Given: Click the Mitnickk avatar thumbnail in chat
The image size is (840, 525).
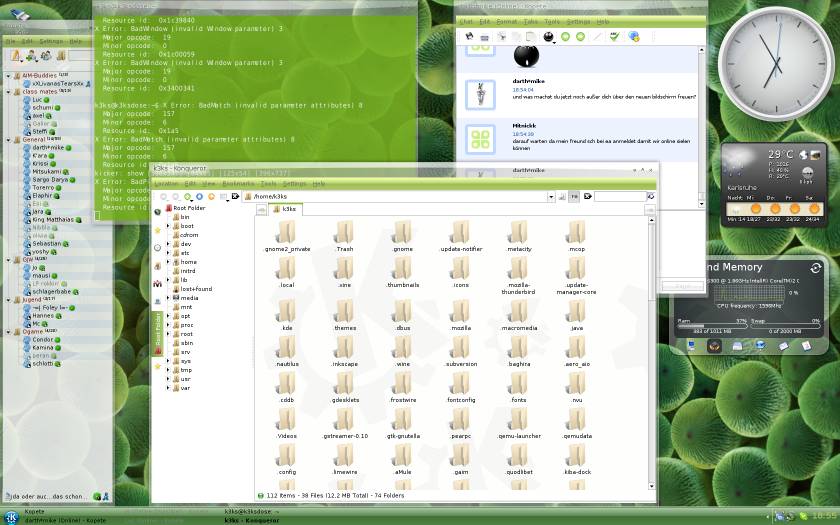Looking at the screenshot, I should (x=481, y=139).
